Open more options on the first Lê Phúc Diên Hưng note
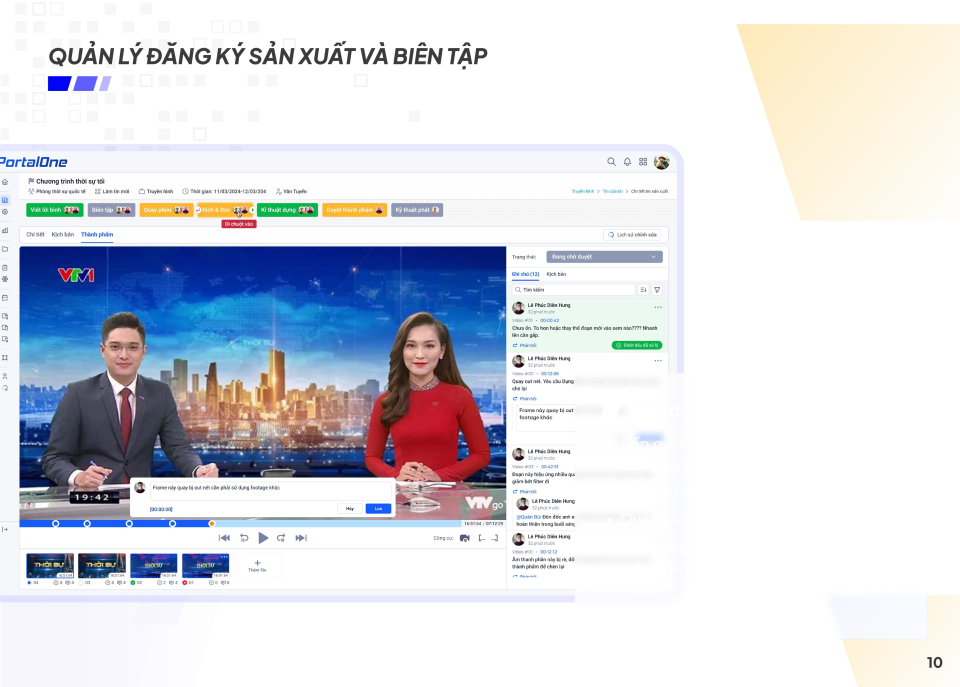This screenshot has height=687, width=960. tap(658, 307)
